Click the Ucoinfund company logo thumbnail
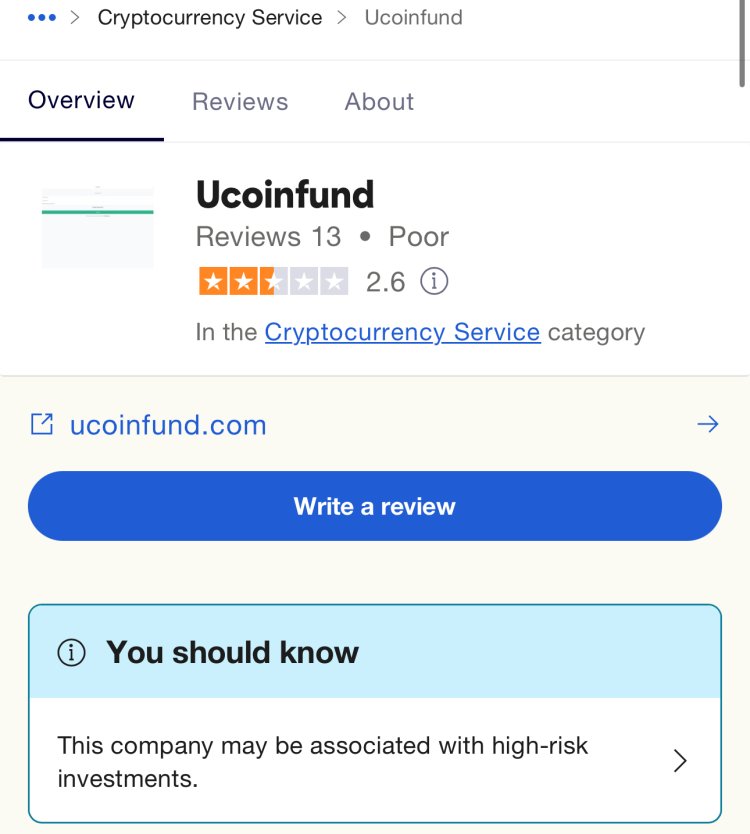This screenshot has width=750, height=834. 97,227
